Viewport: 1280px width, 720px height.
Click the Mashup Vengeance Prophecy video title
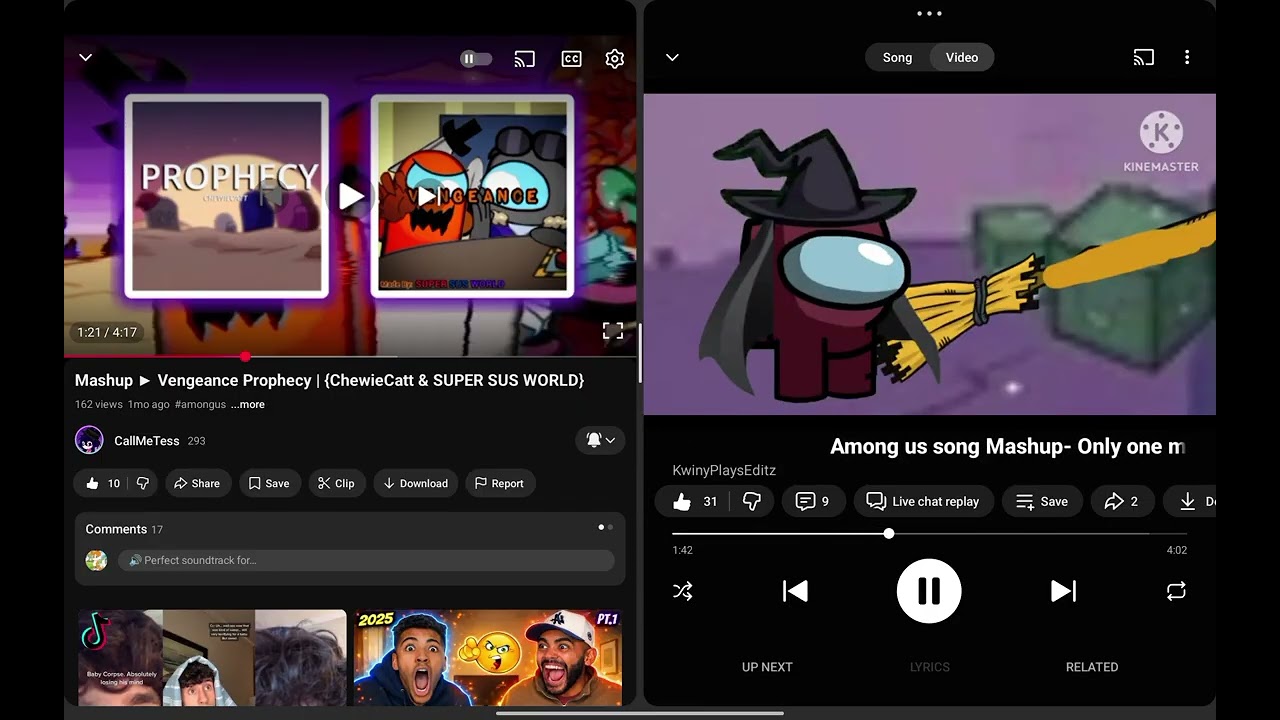tap(330, 380)
